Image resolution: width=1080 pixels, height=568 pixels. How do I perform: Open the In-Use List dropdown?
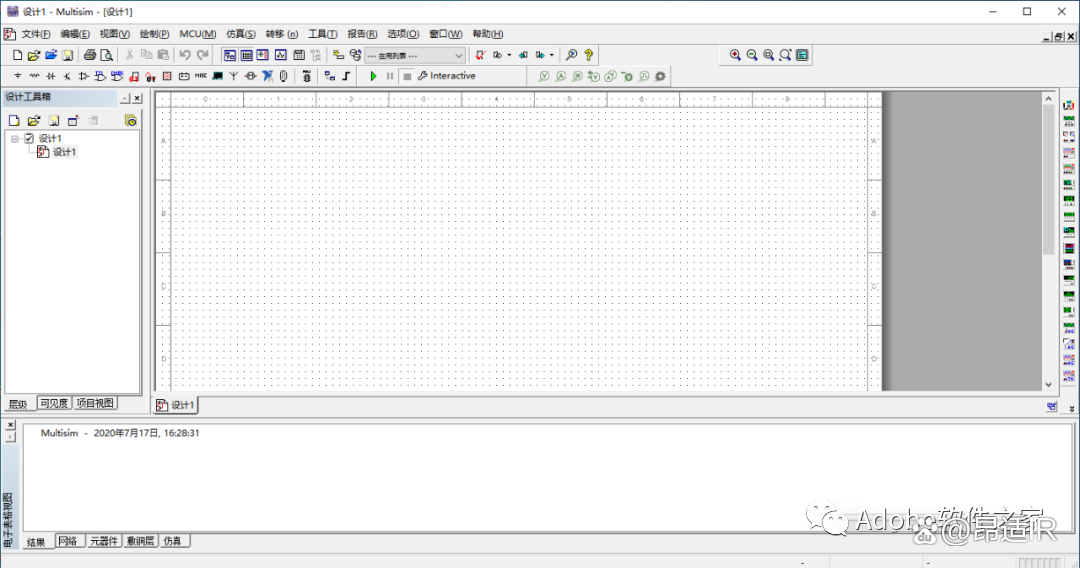coord(415,56)
